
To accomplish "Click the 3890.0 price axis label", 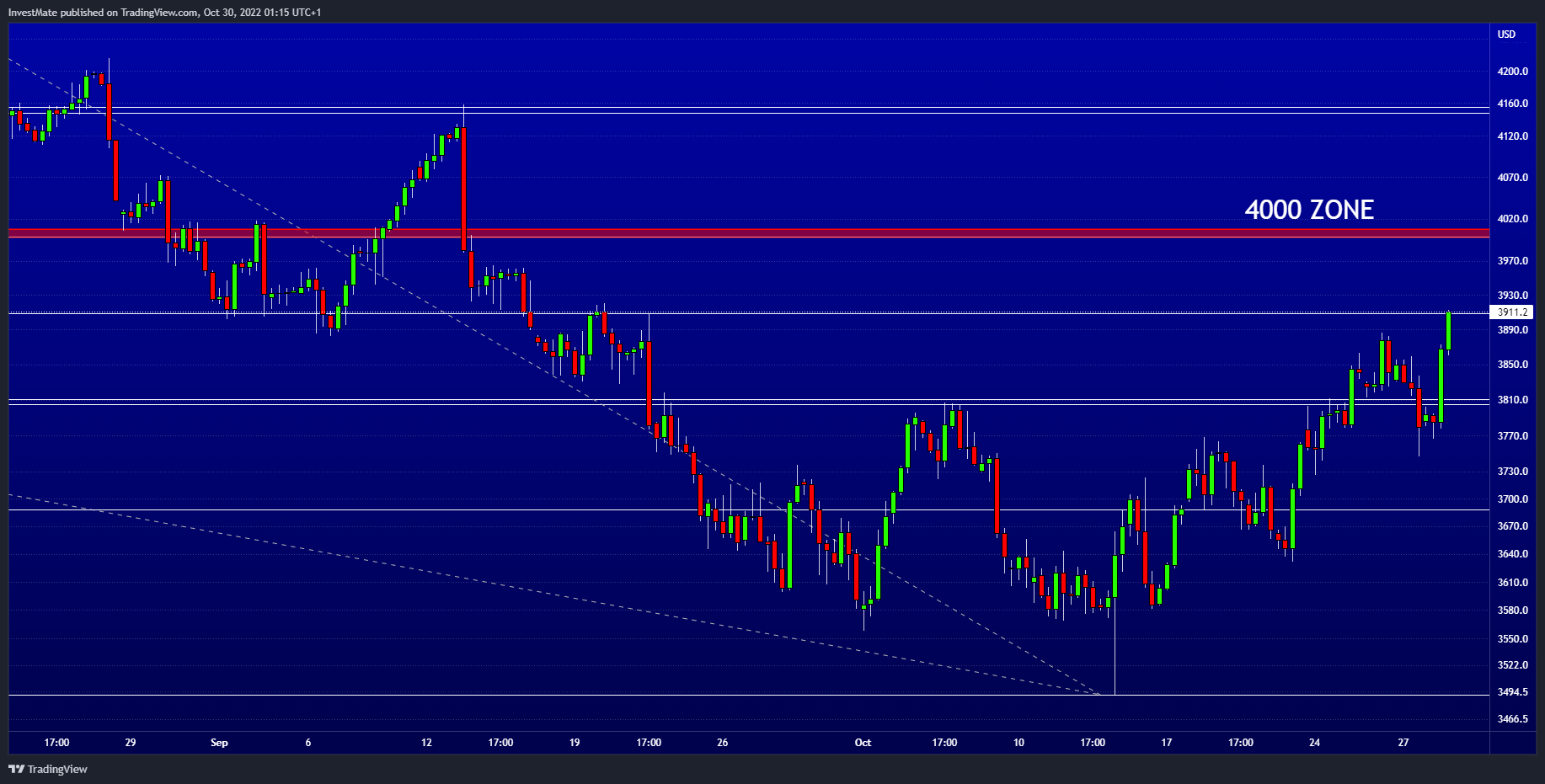I will click(1512, 330).
